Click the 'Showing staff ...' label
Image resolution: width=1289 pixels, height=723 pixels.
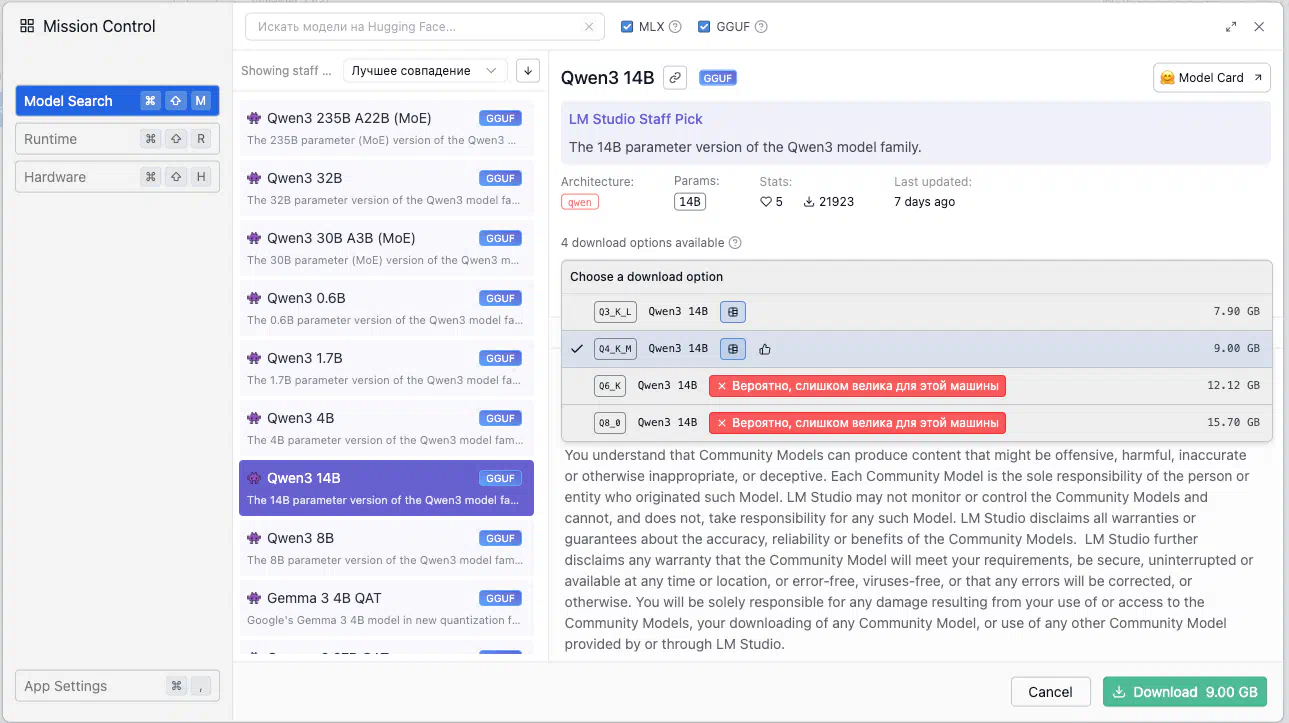point(286,71)
